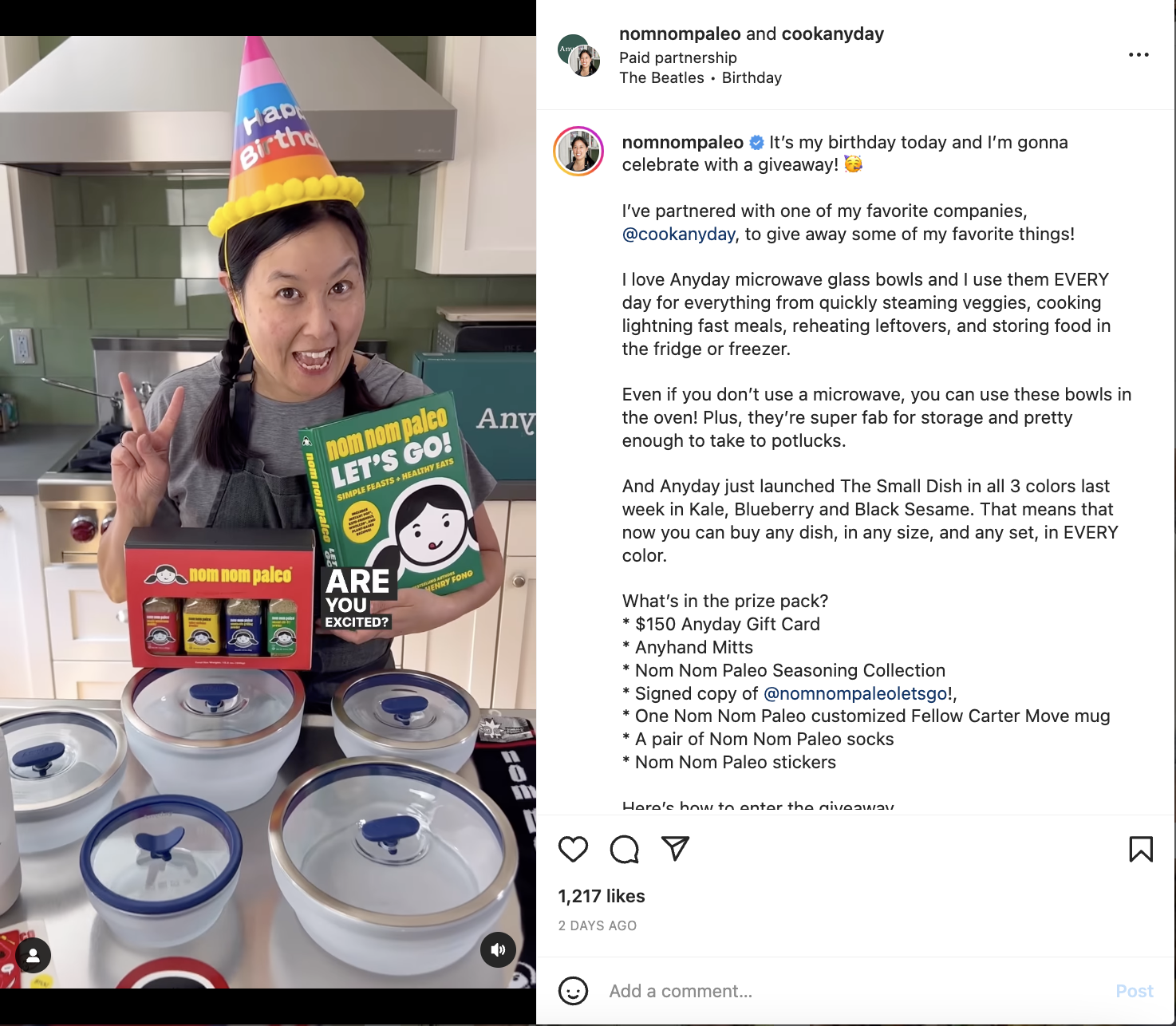Image resolution: width=1176 pixels, height=1026 pixels.
Task: Open the emoji picker smiley icon
Action: click(x=573, y=991)
